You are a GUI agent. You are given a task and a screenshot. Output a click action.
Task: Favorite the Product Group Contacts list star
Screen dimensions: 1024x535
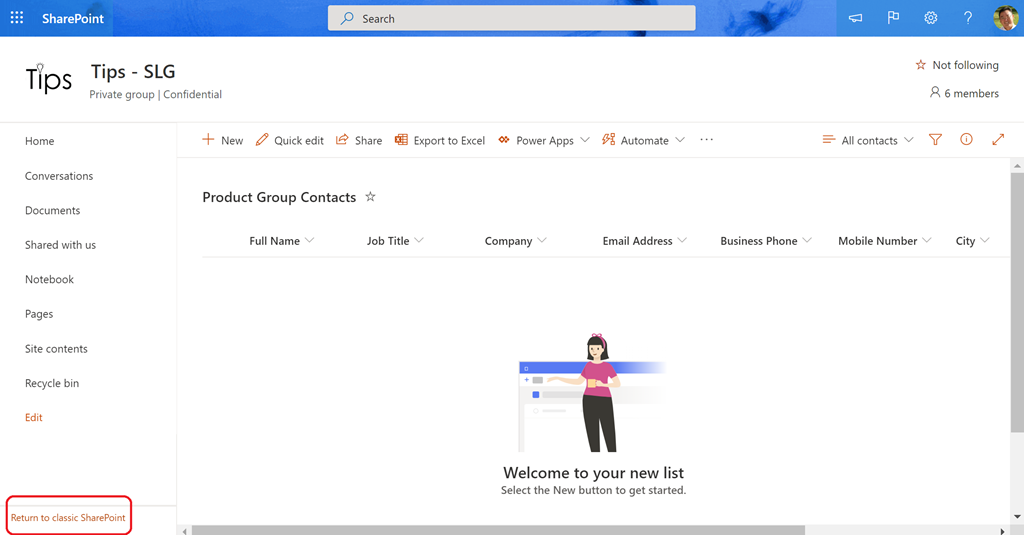tap(370, 197)
